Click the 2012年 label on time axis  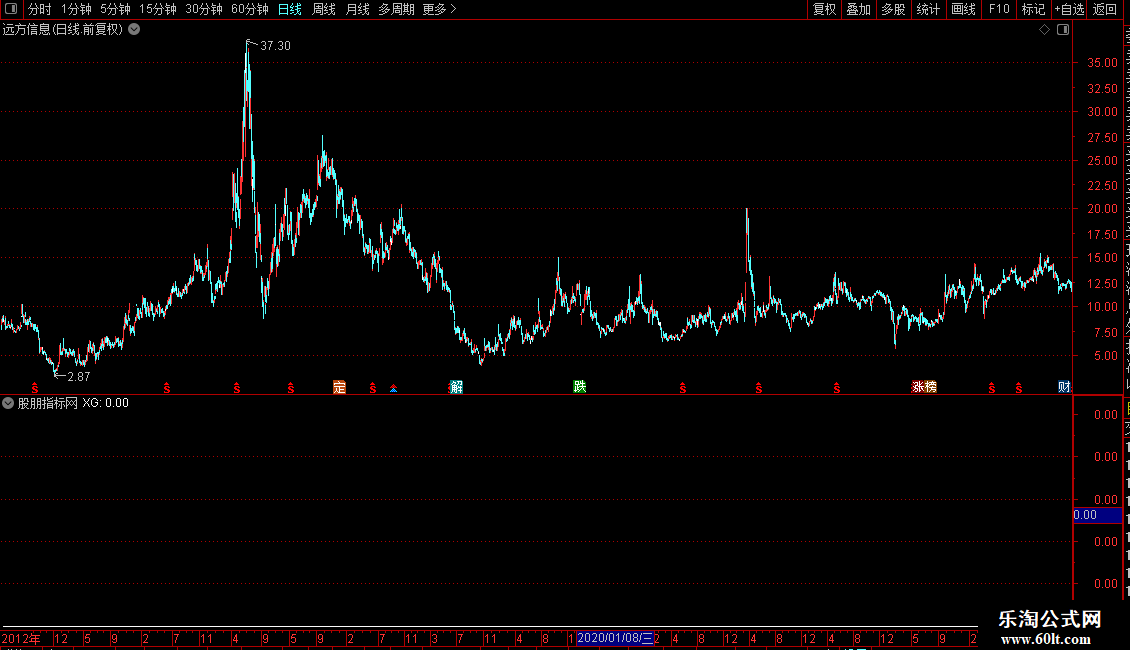pos(21,638)
